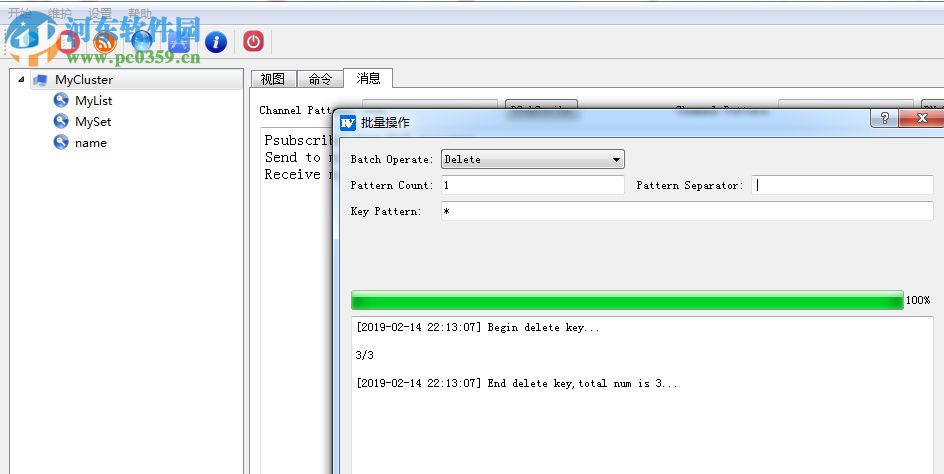Image resolution: width=944 pixels, height=474 pixels.
Task: Select the name key in the tree
Action: 91,143
